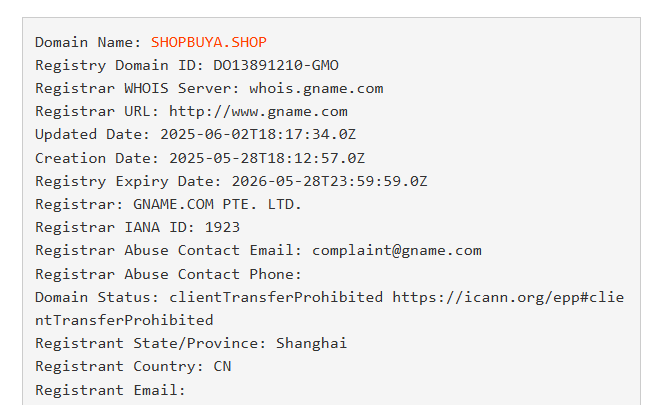Click the complaint@gname.com abuse email
Image resolution: width=647 pixels, height=405 pixels.
397,251
